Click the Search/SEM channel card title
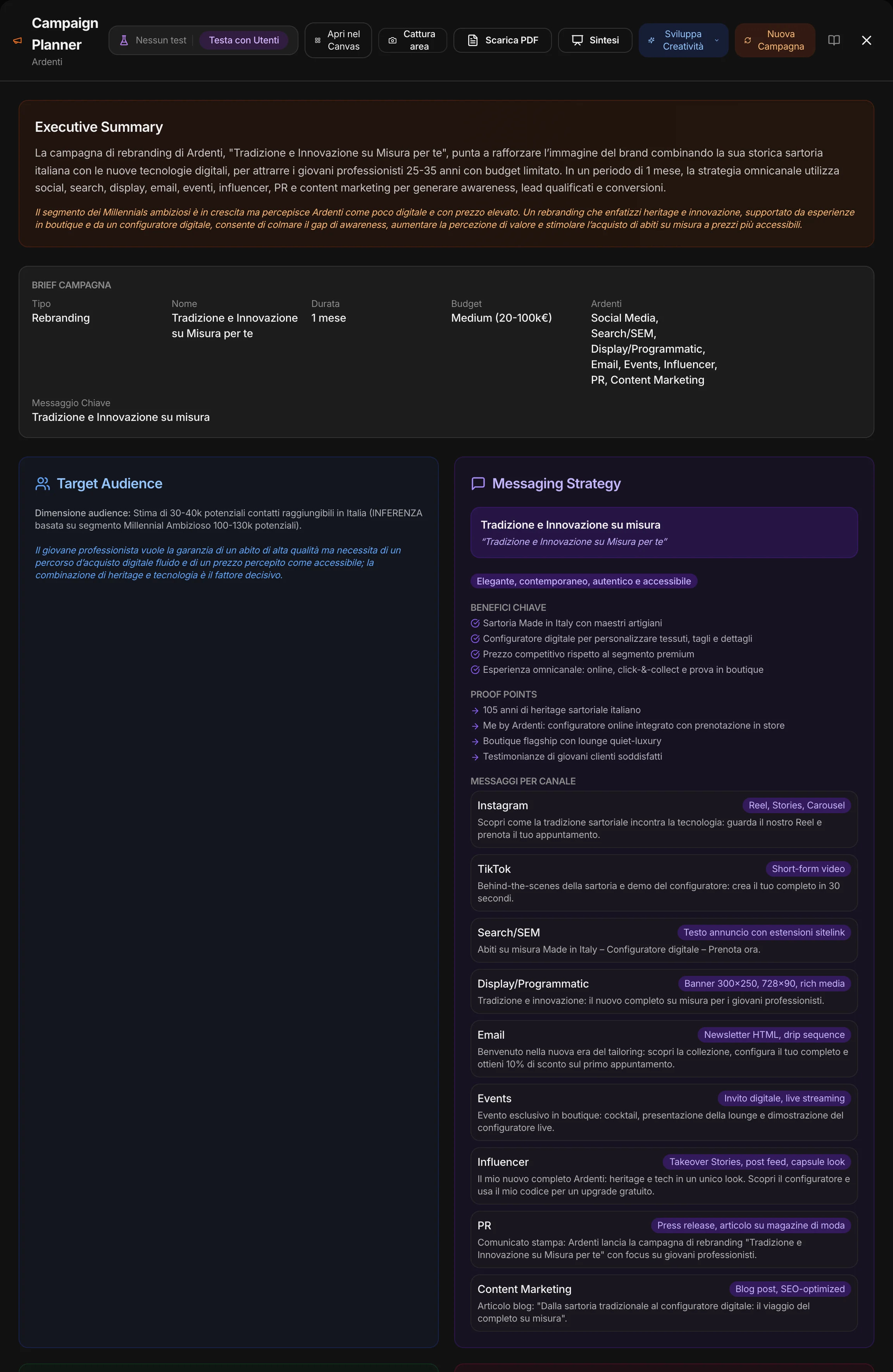Image resolution: width=893 pixels, height=1372 pixels. [x=509, y=932]
